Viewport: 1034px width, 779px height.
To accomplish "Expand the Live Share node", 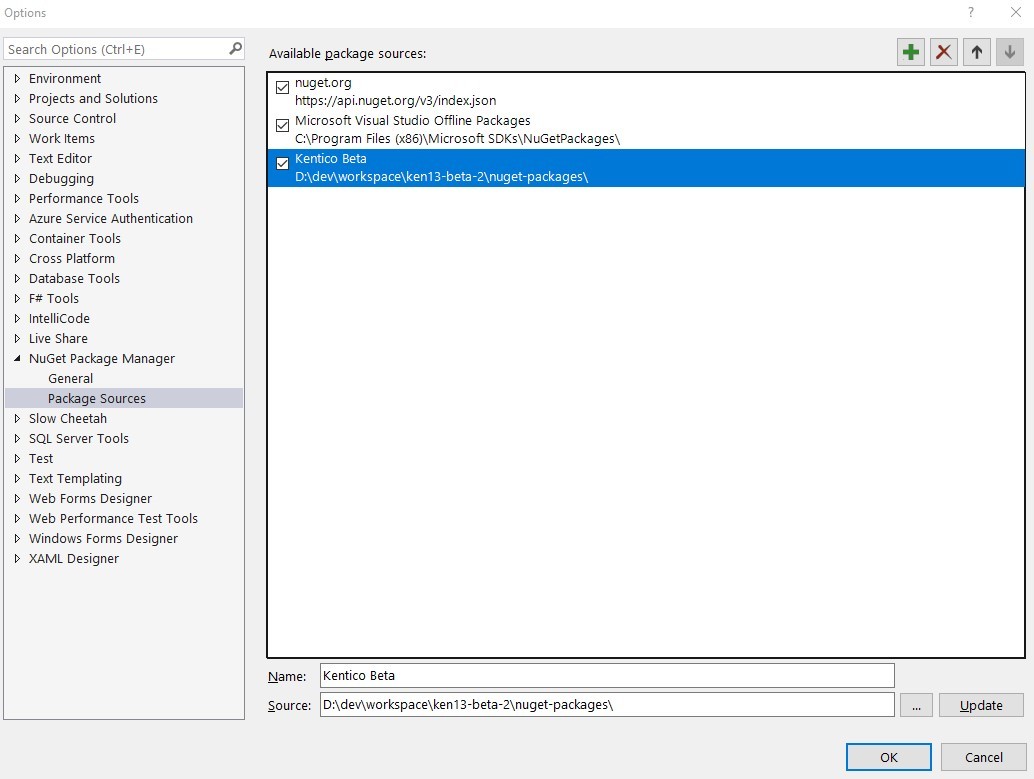I will pos(17,338).
